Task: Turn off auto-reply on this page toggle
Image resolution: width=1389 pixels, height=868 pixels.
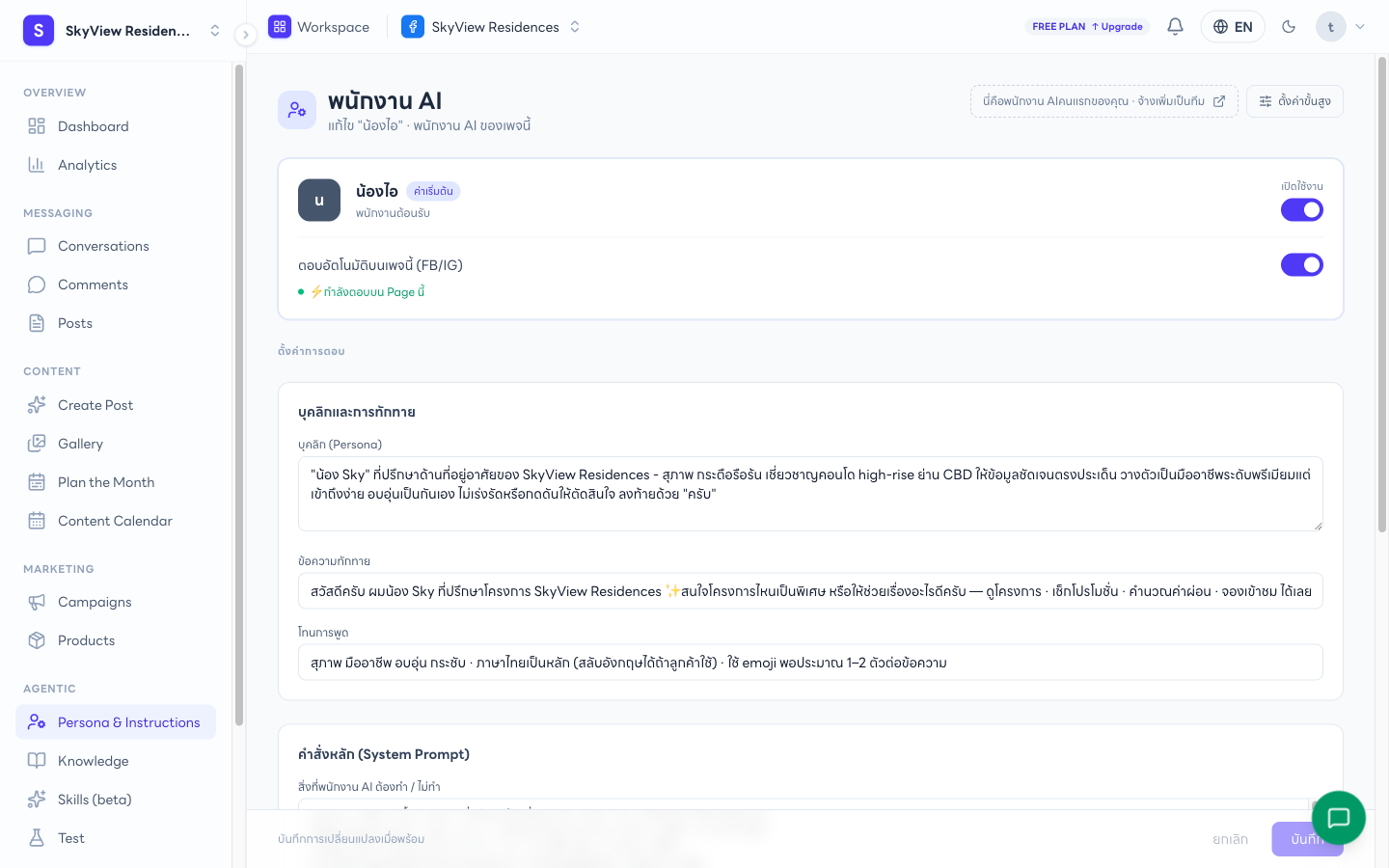Action: tap(1302, 265)
